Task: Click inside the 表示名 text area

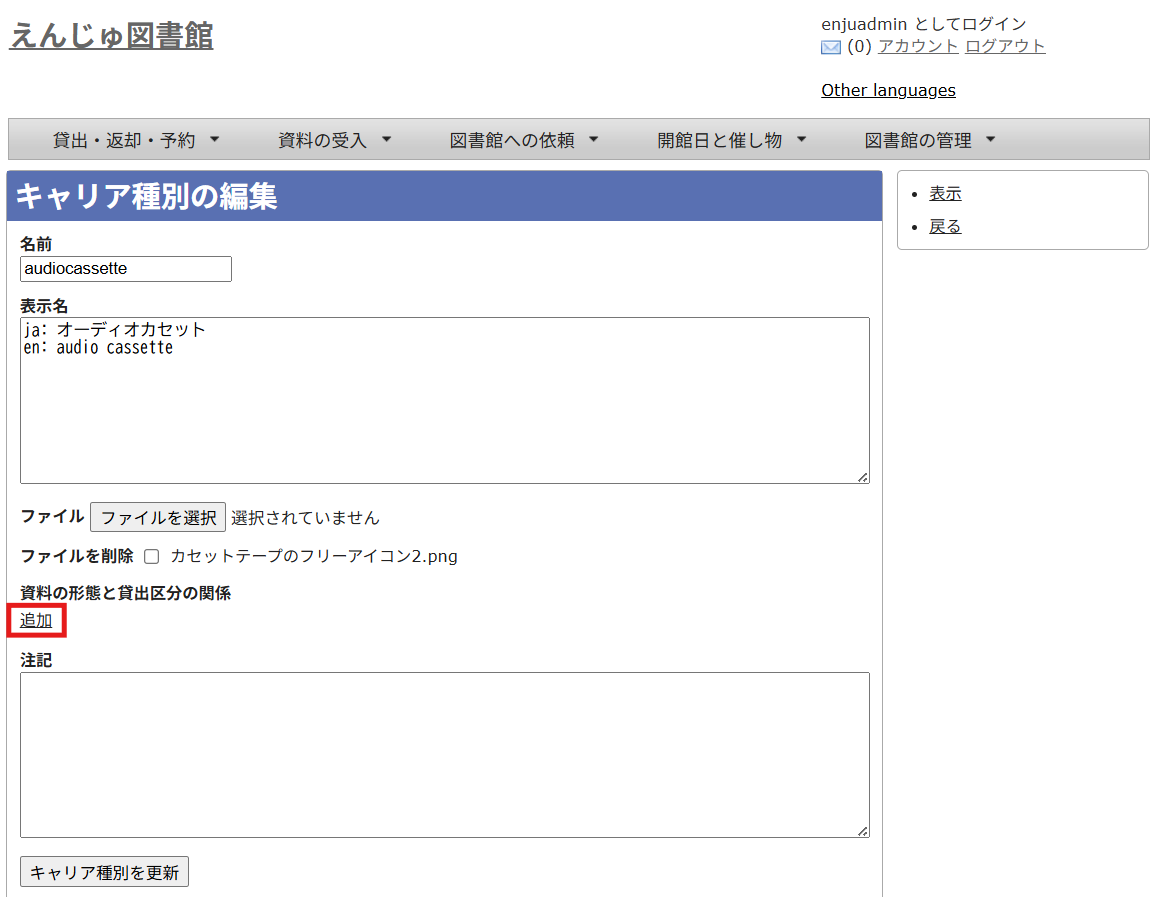Action: click(445, 401)
